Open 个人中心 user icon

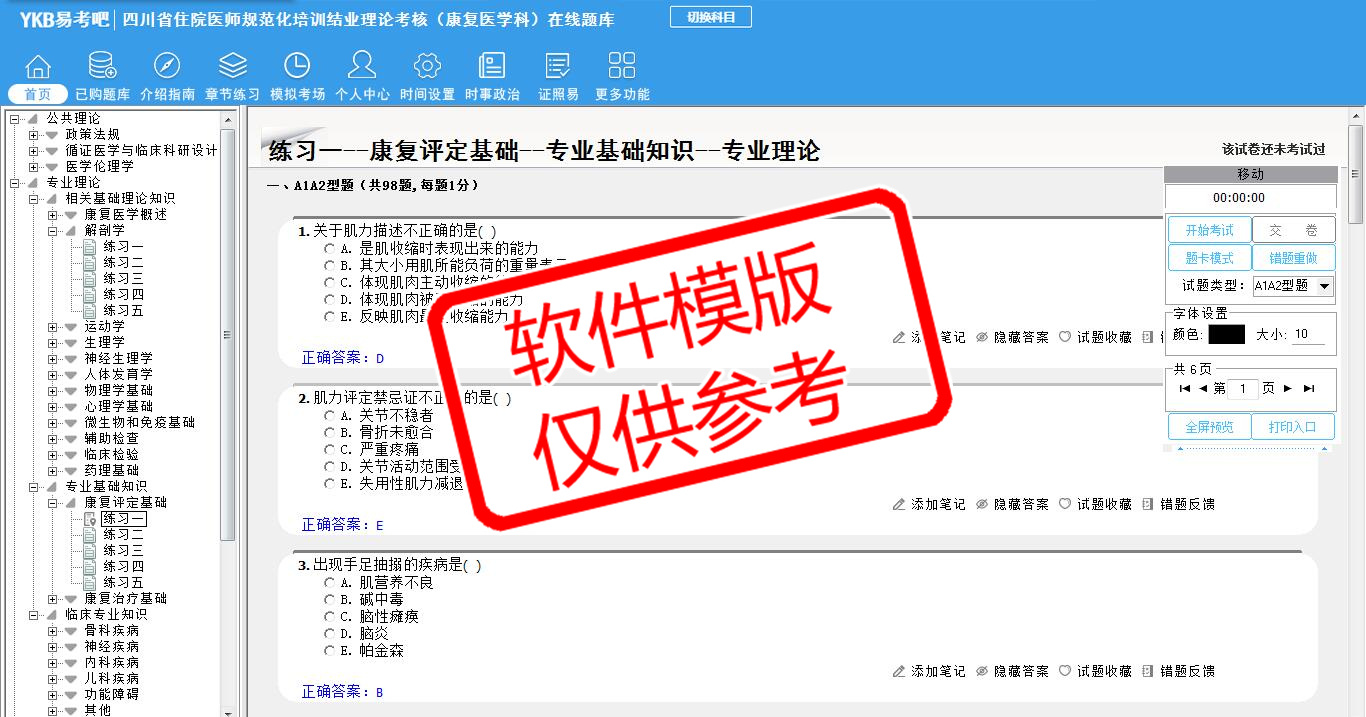tap(362, 66)
